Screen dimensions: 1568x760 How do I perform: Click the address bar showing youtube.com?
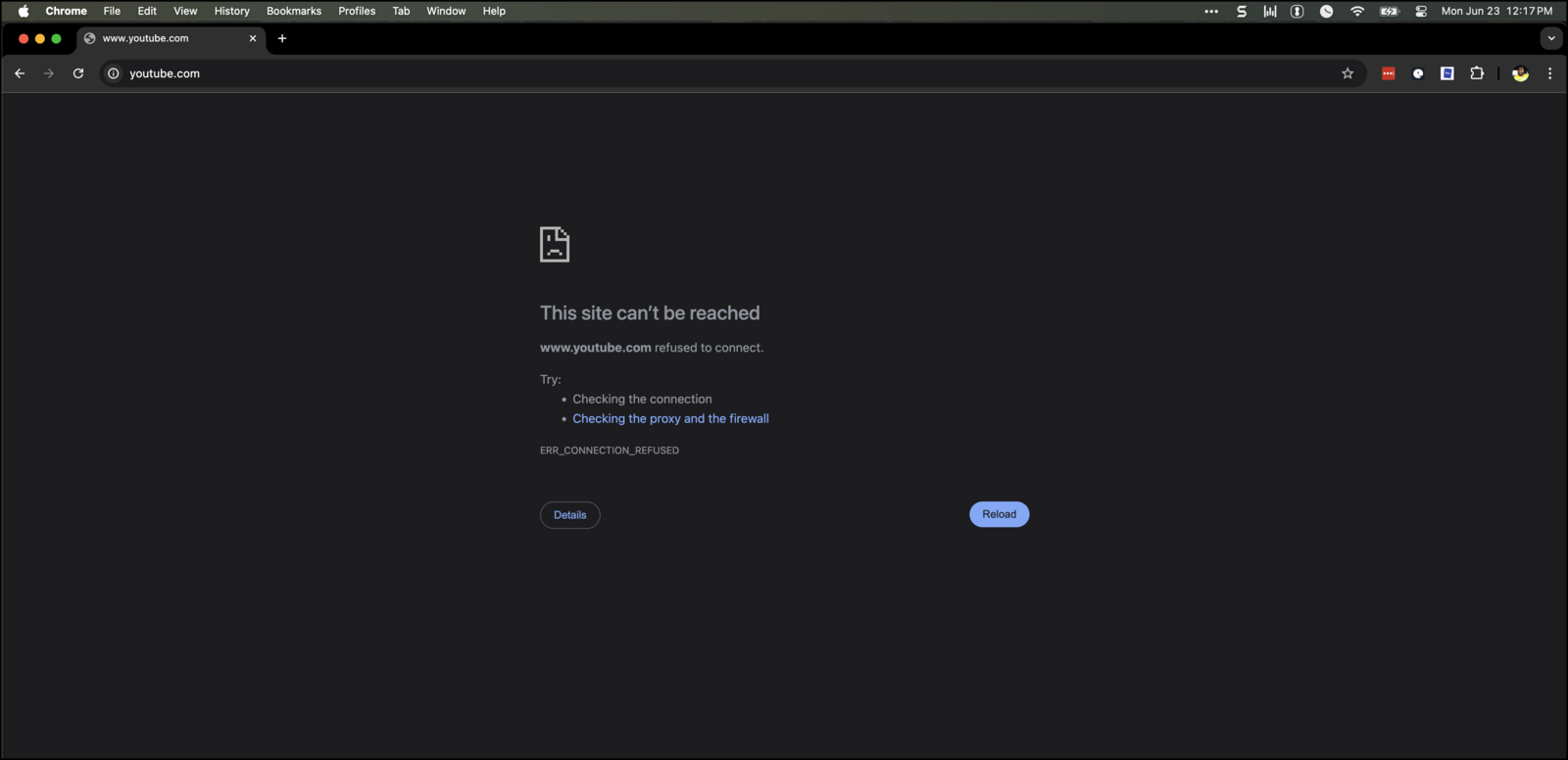686,73
